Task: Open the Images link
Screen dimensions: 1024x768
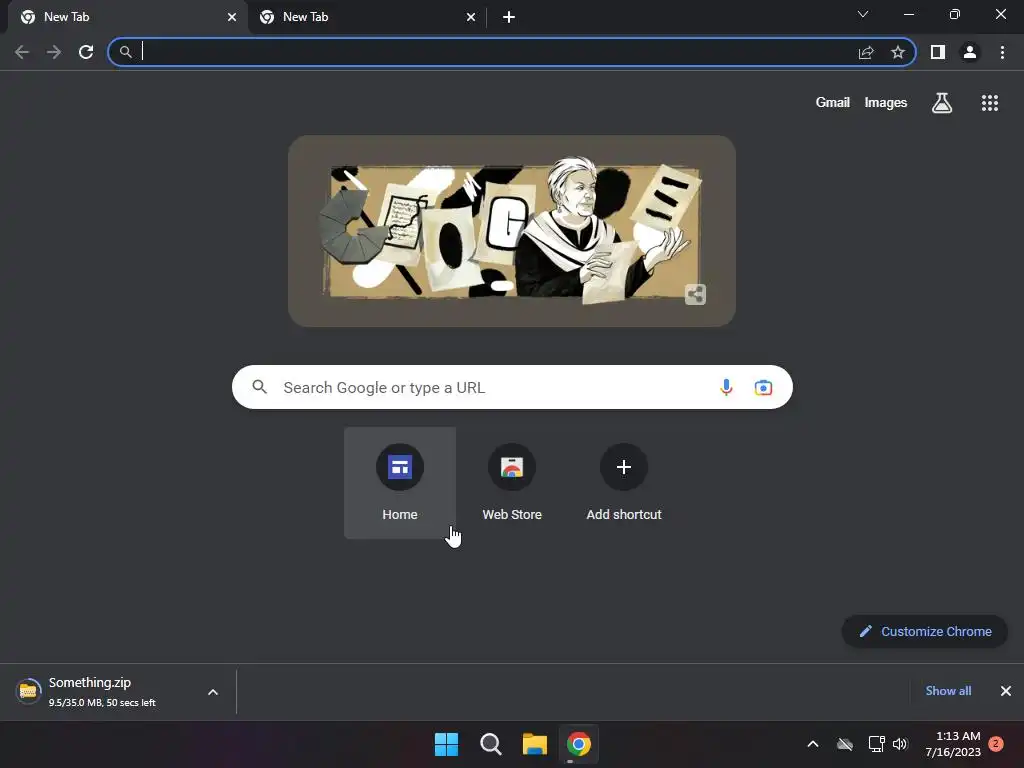Action: pyautogui.click(x=886, y=103)
